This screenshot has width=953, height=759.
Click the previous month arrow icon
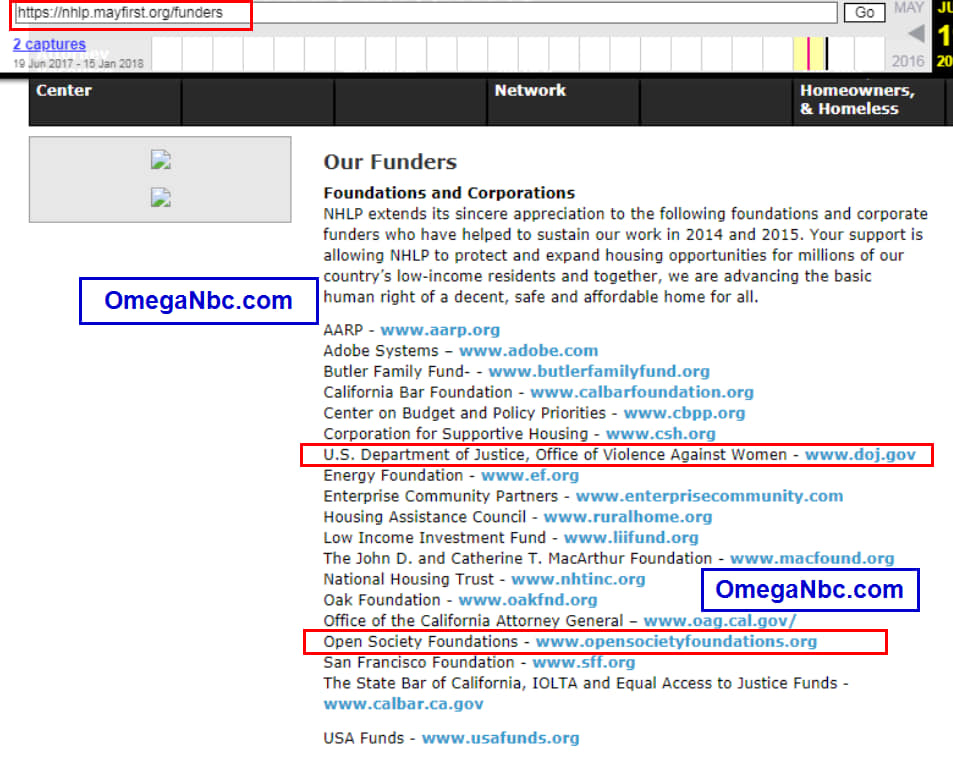click(915, 35)
